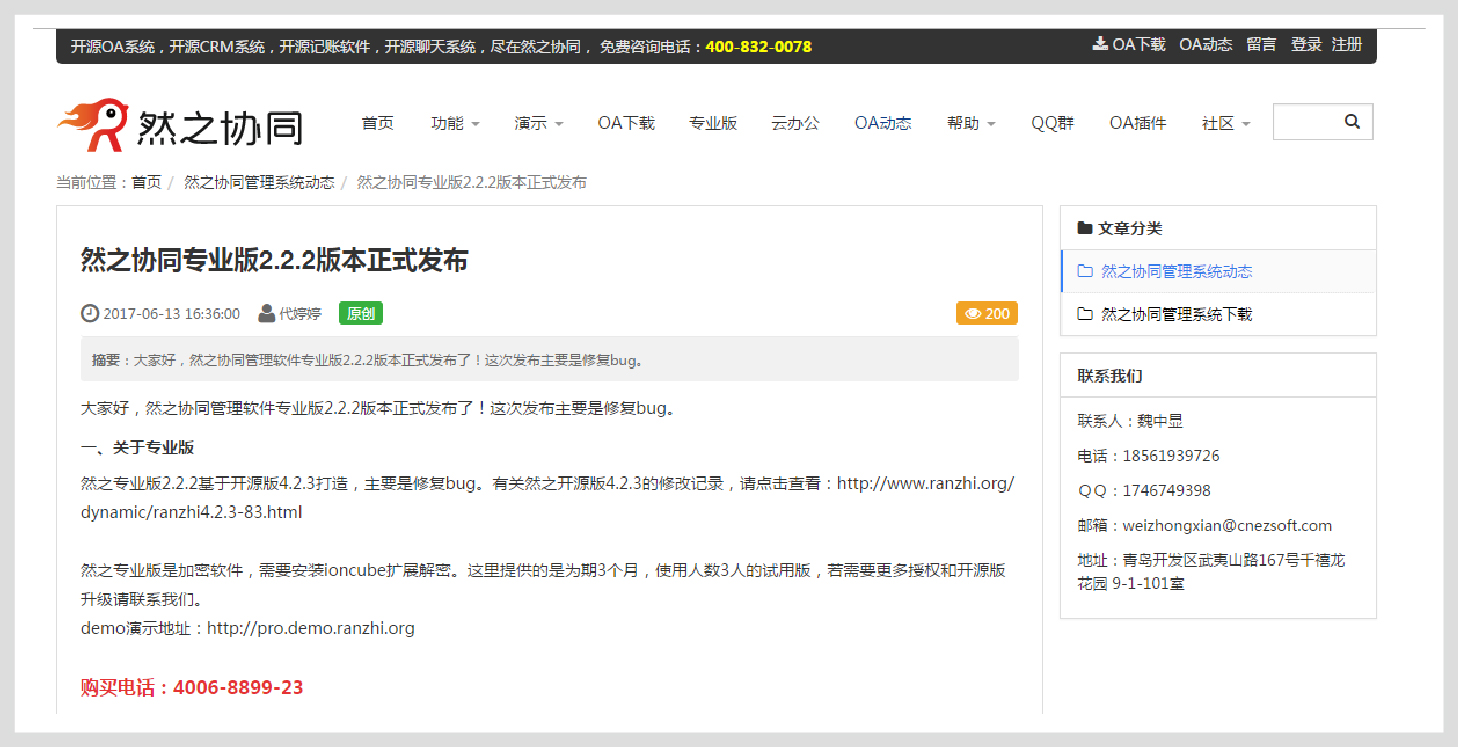
Task: Click contact phone 18561939726
Action: pos(1171,455)
